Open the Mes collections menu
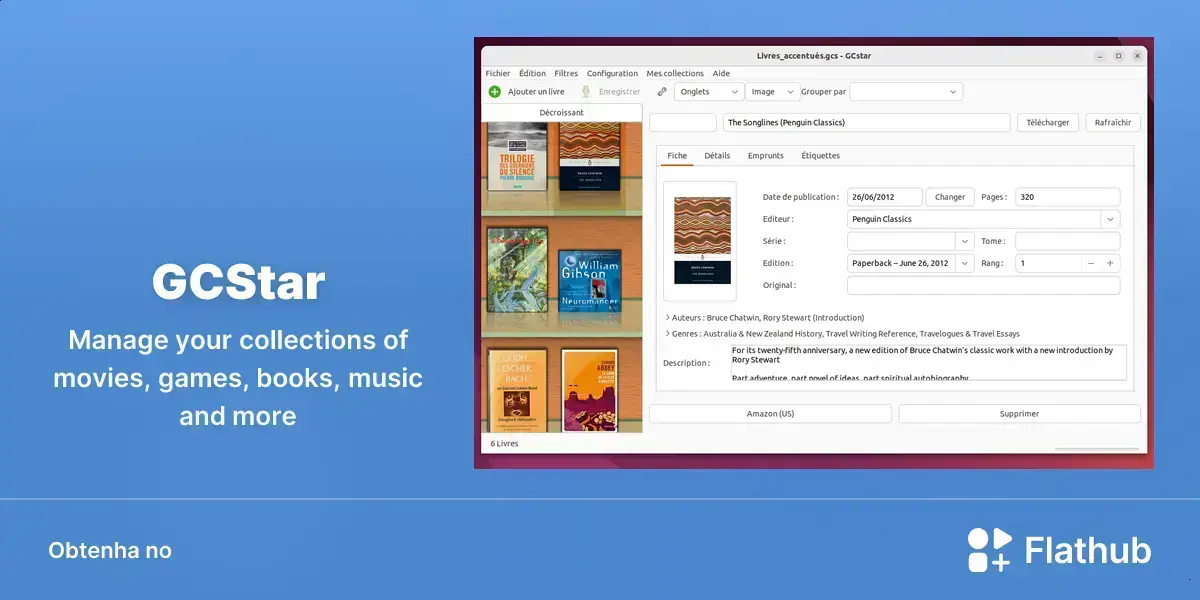This screenshot has width=1200, height=600. (675, 73)
